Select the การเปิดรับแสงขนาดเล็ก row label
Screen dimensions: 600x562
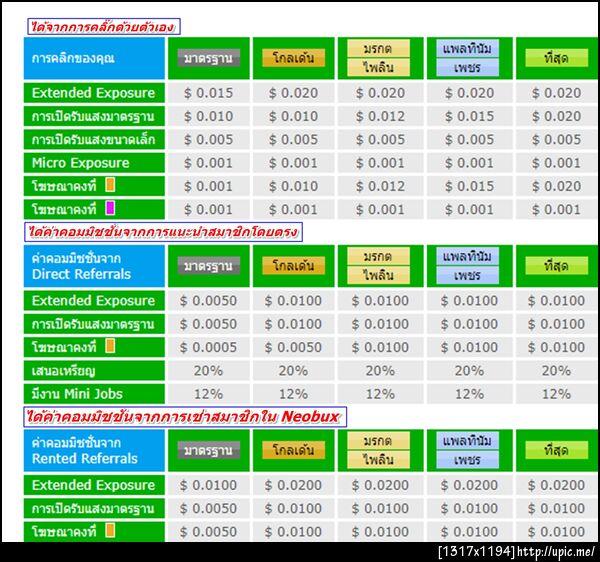click(94, 139)
